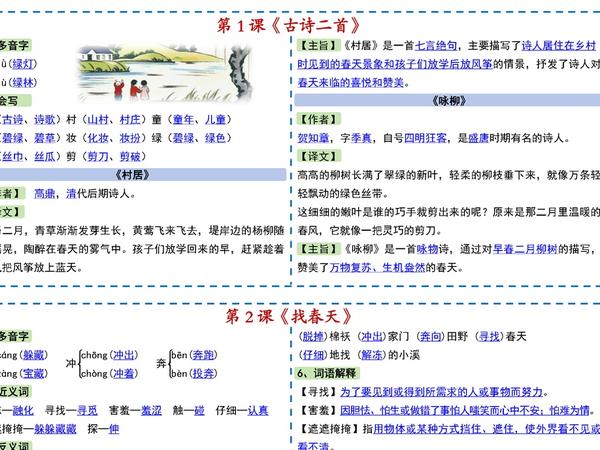Click the underlined synonym 羞涩

[152, 411]
